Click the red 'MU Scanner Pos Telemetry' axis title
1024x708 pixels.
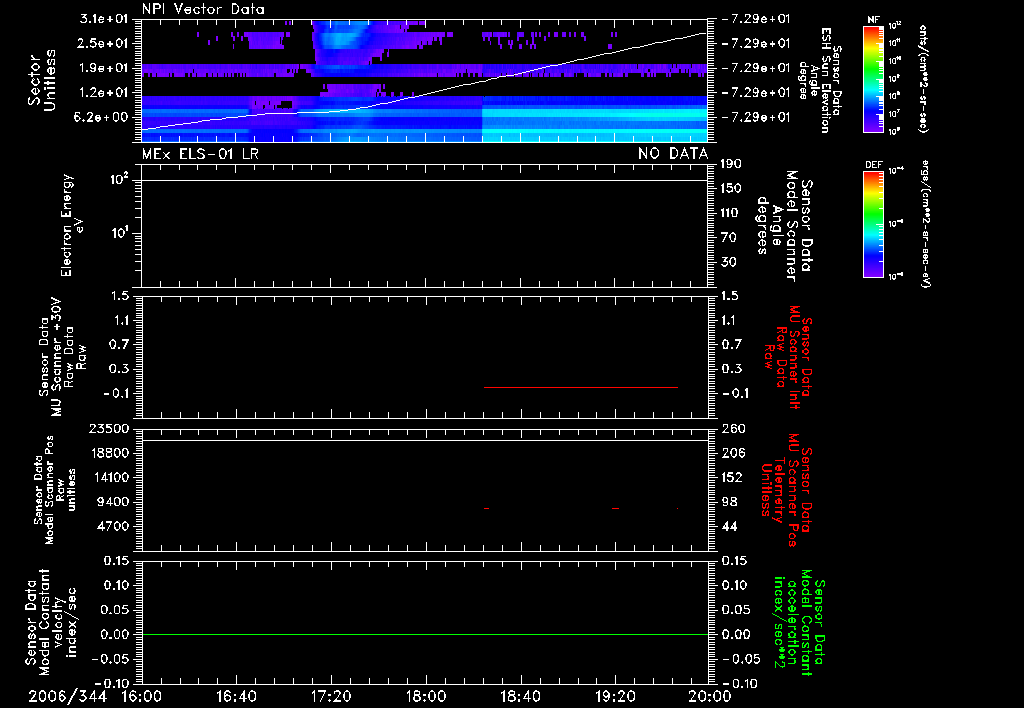pos(786,490)
